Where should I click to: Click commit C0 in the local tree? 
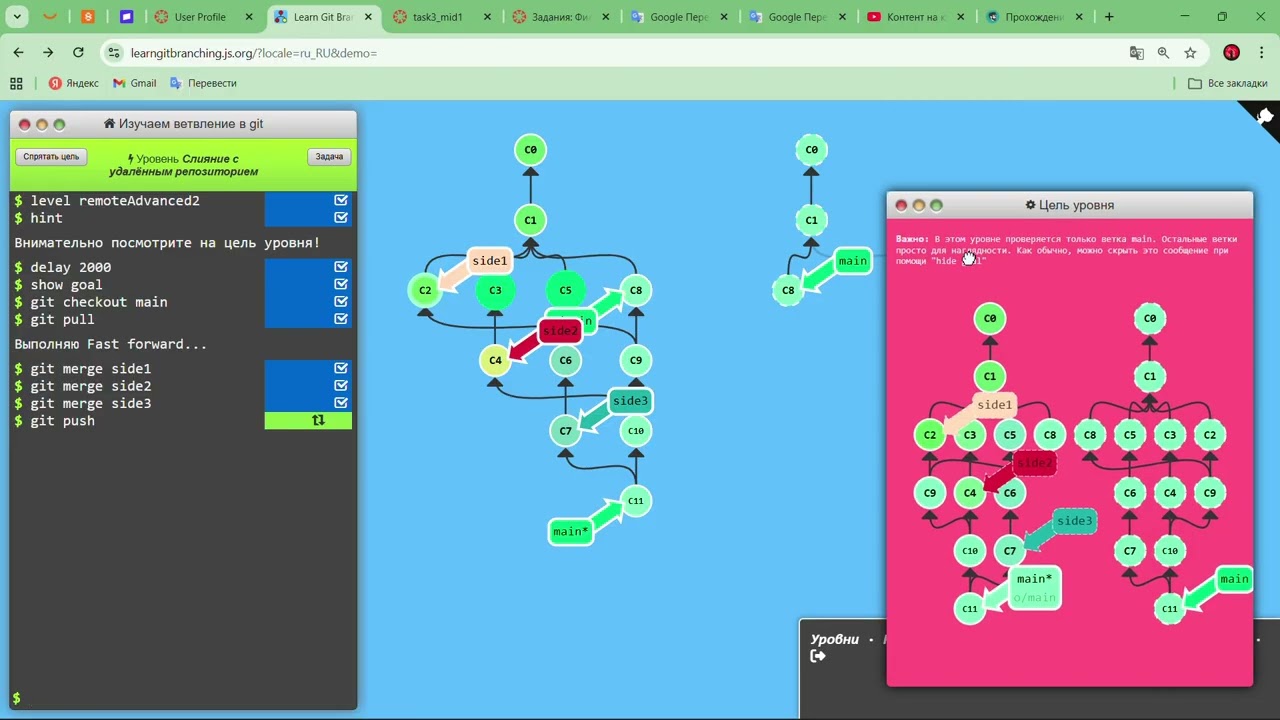coord(531,150)
